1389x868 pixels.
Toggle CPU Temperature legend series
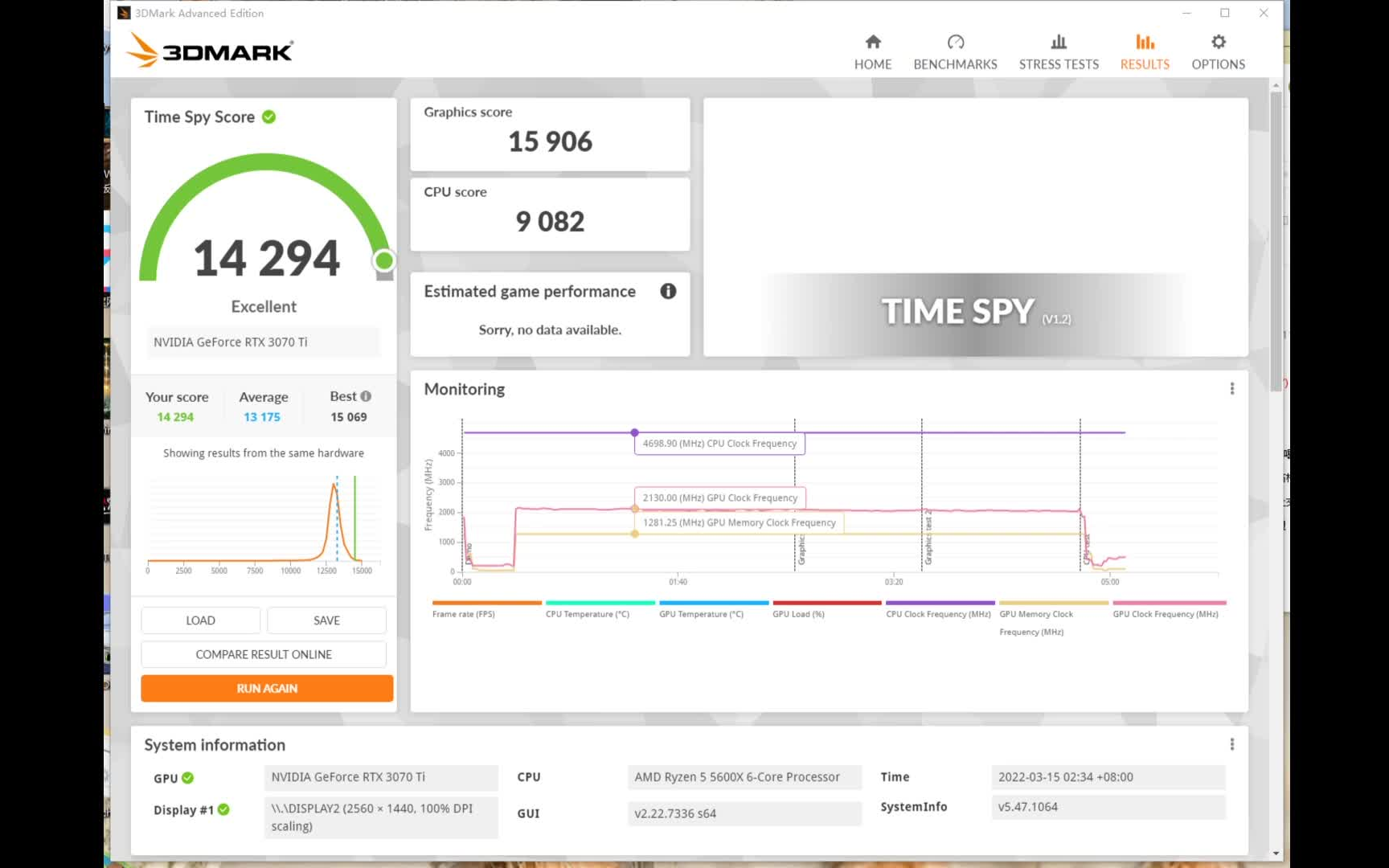[x=600, y=609]
